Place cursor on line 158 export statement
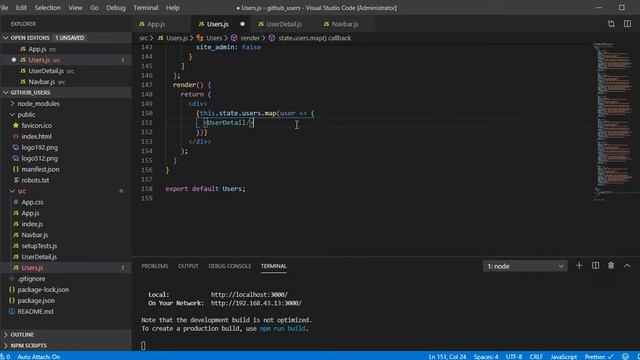The image size is (640, 360). (205, 189)
